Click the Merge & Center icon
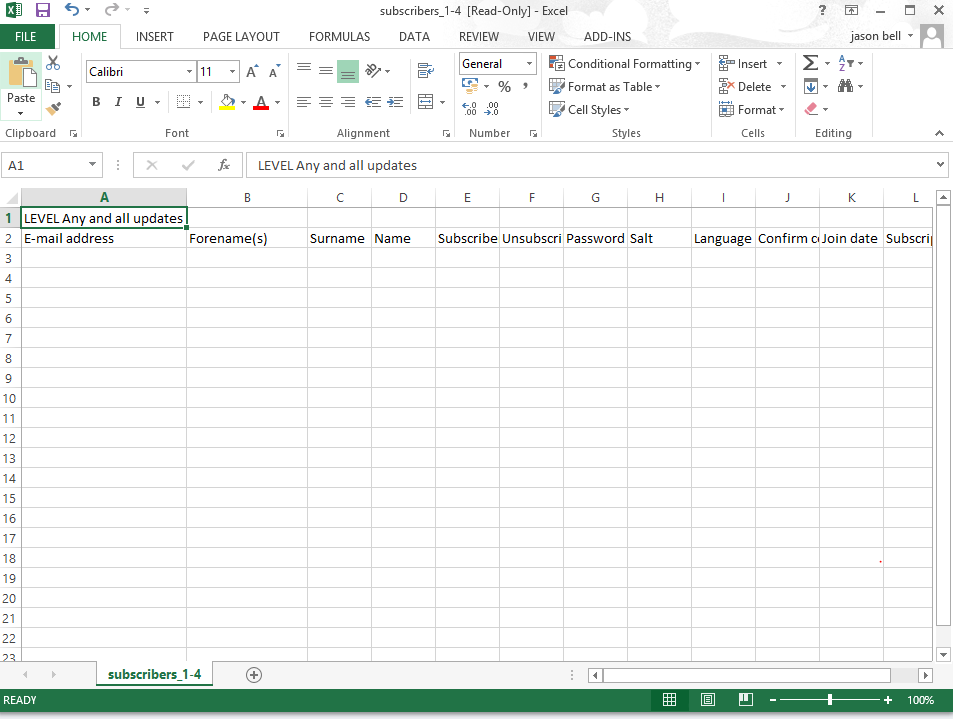The height and width of the screenshot is (719, 953). 425,101
